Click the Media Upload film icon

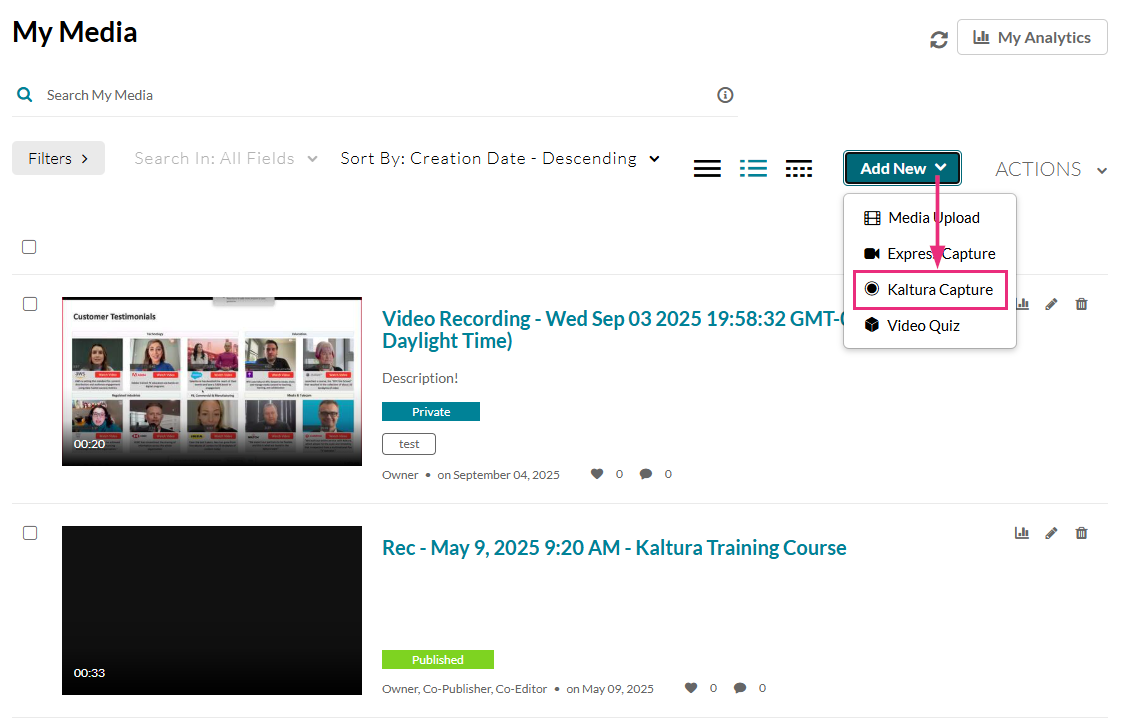(872, 218)
